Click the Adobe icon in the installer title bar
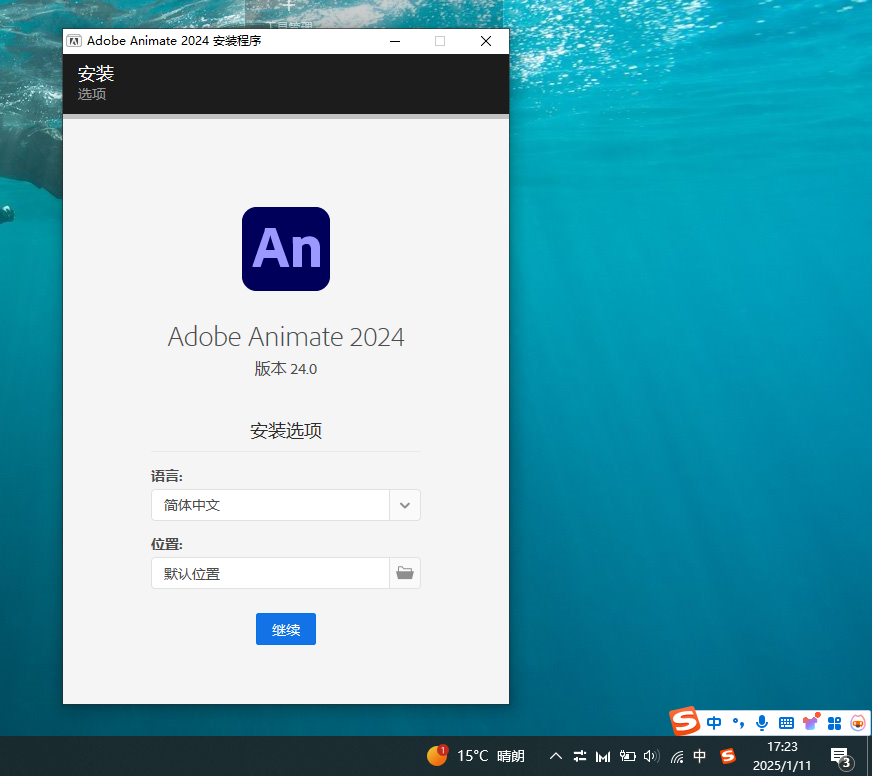Image resolution: width=872 pixels, height=776 pixels. (x=74, y=41)
